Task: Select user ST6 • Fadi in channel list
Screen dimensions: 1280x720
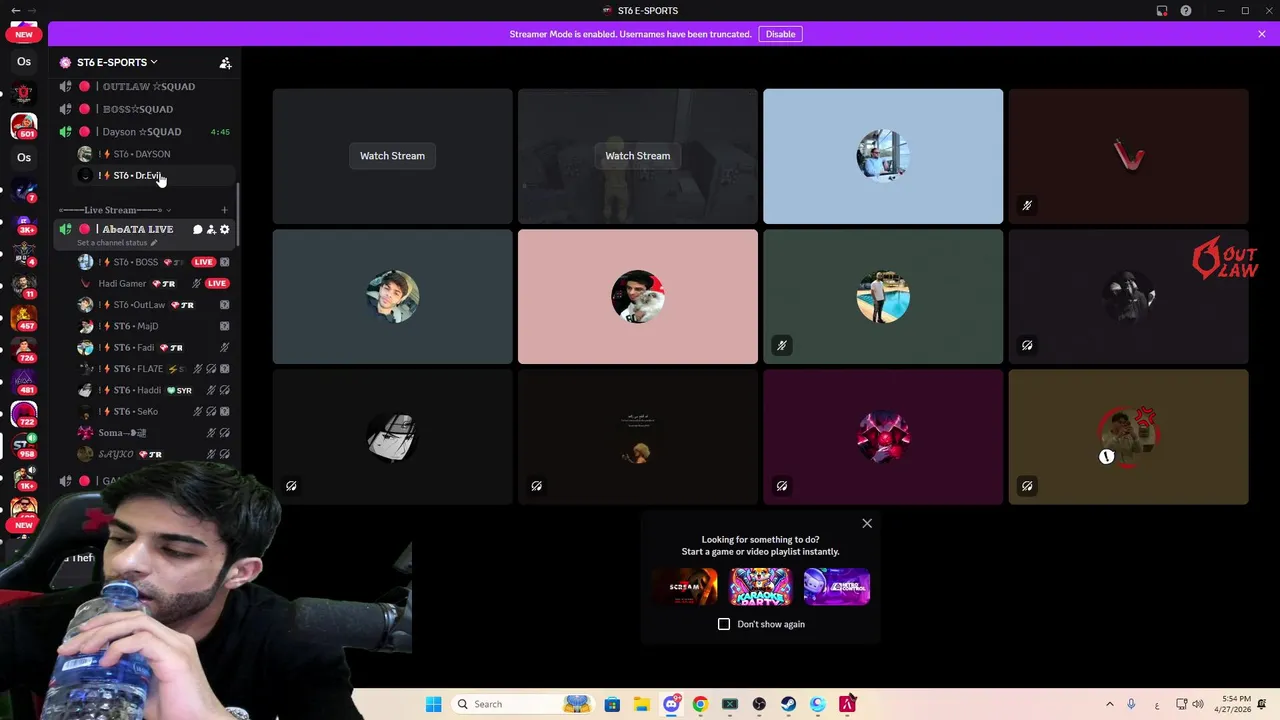Action: click(x=133, y=348)
